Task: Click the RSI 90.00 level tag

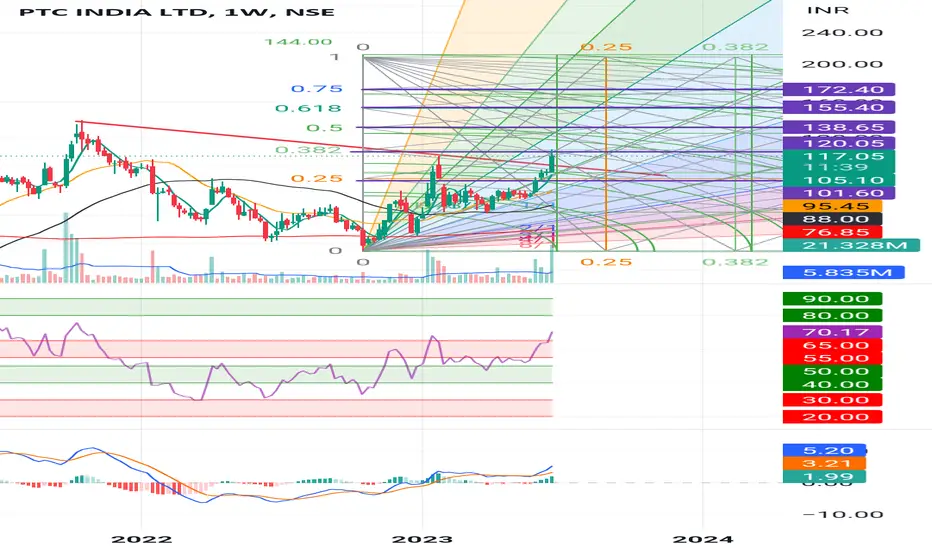Action: (832, 299)
